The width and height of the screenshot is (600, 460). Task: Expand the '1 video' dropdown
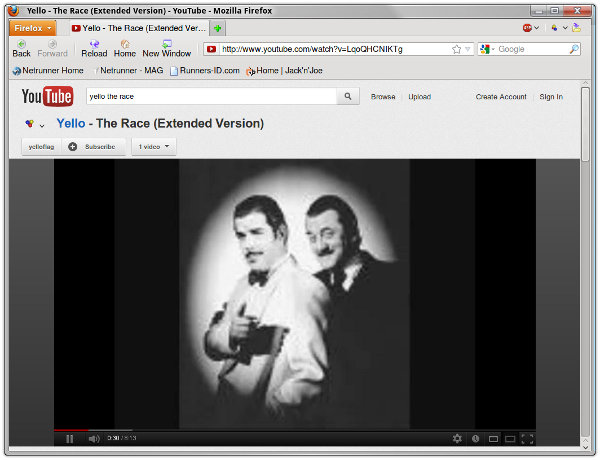(154, 147)
